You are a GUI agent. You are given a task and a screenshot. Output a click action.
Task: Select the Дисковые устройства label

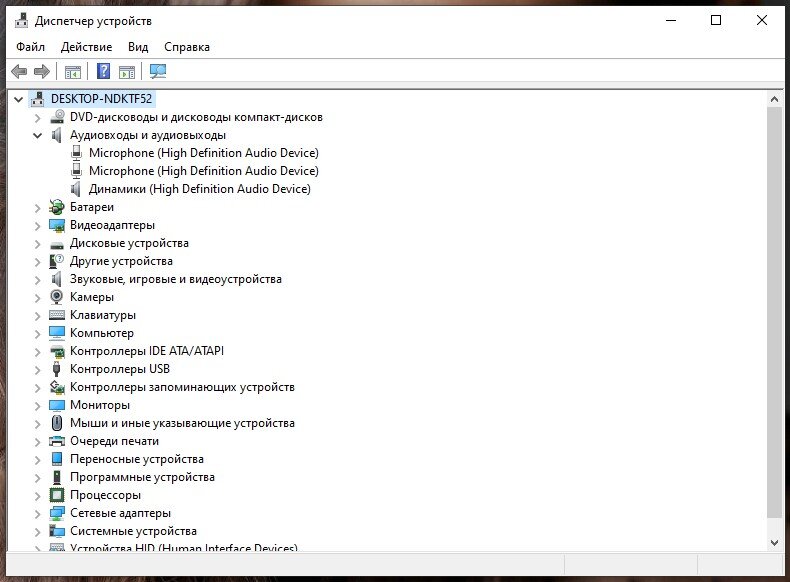pos(129,243)
